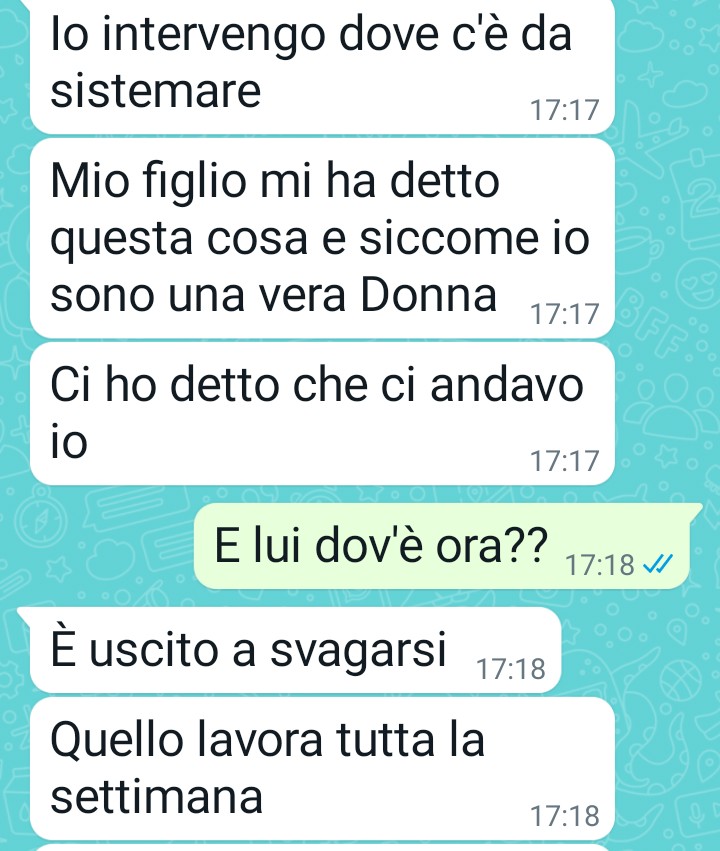Tap the partially visible bubble at the bottom edge
Image resolution: width=720 pixels, height=851 pixels.
(x=322, y=848)
